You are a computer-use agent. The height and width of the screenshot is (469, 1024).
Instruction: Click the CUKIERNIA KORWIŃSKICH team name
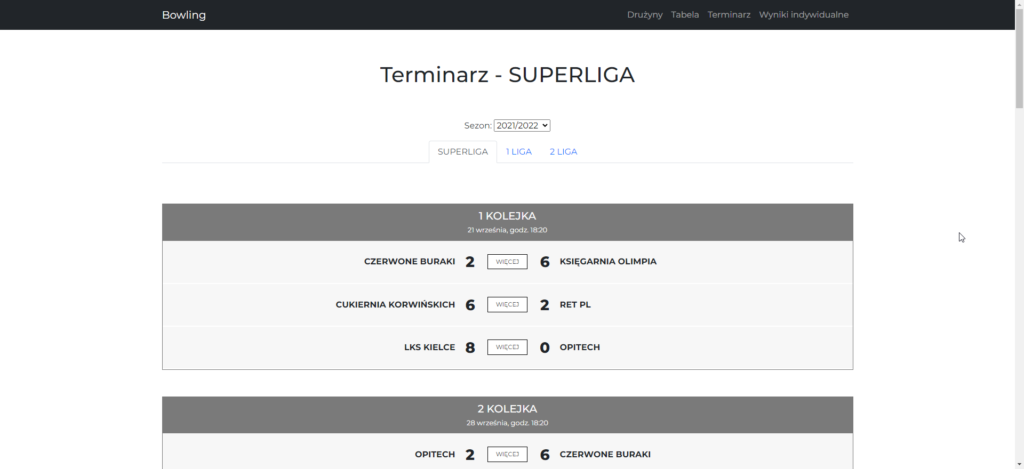[x=395, y=304]
